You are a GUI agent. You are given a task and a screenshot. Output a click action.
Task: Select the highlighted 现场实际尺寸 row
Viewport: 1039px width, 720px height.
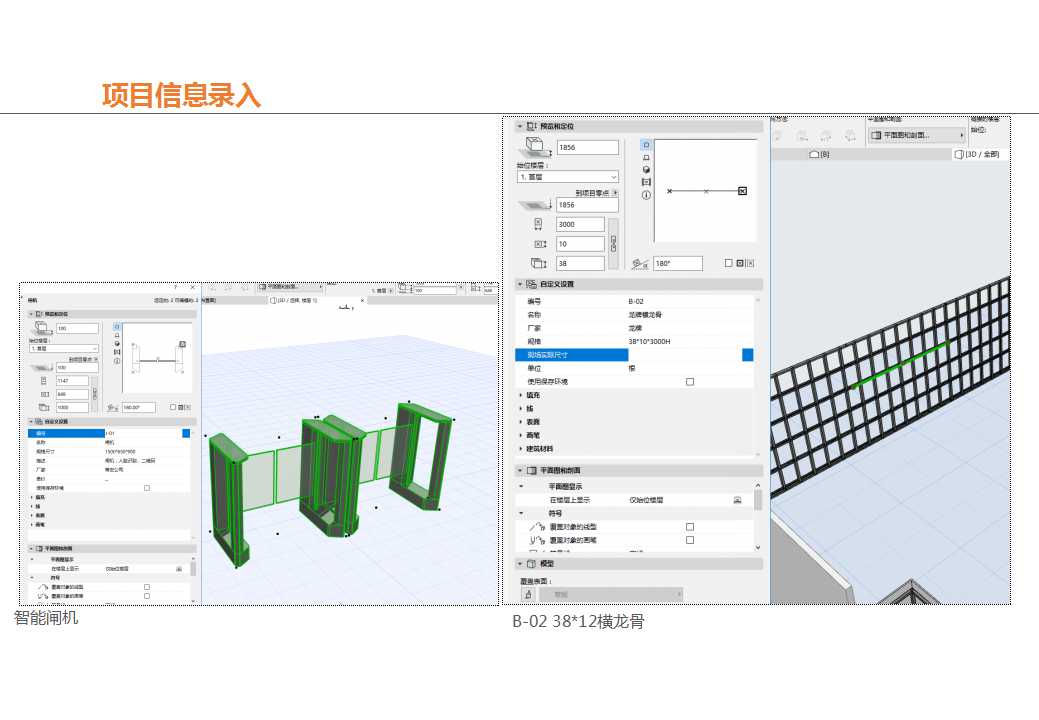point(571,355)
